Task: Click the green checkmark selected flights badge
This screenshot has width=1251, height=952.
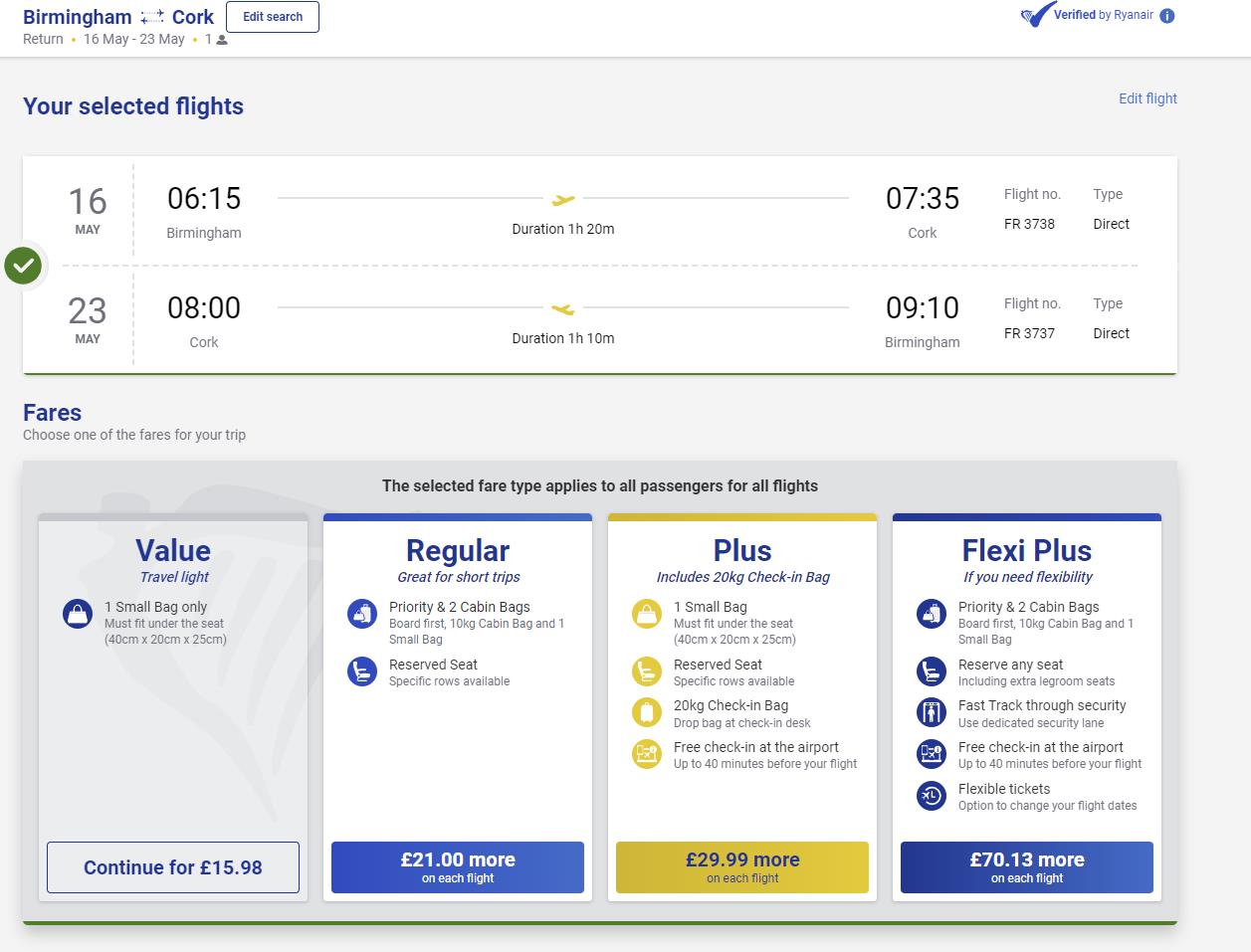Action: 23,266
